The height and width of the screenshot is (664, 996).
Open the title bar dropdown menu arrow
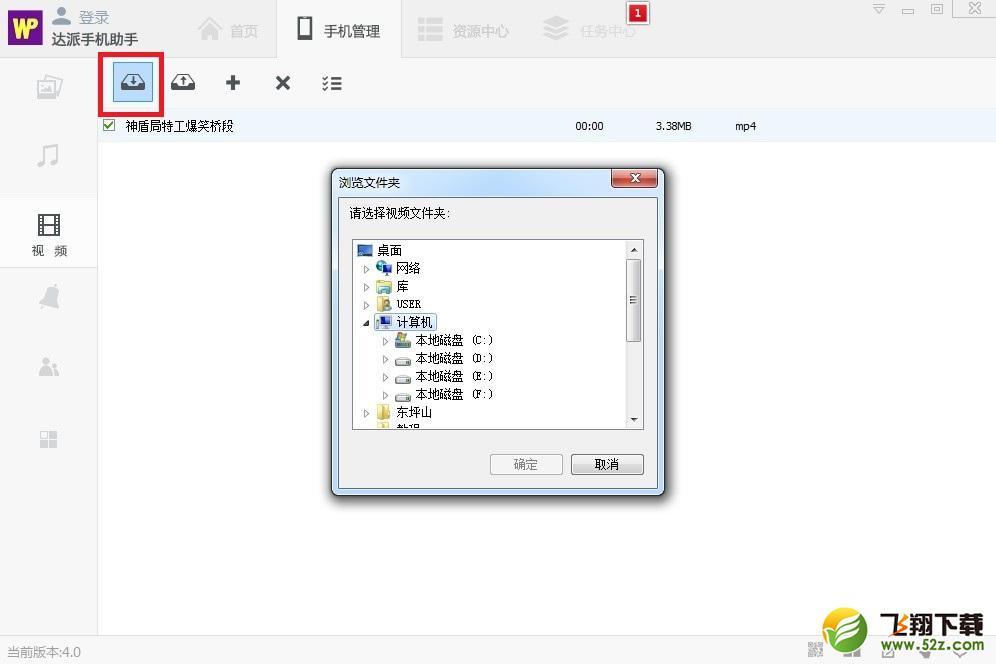coord(878,9)
